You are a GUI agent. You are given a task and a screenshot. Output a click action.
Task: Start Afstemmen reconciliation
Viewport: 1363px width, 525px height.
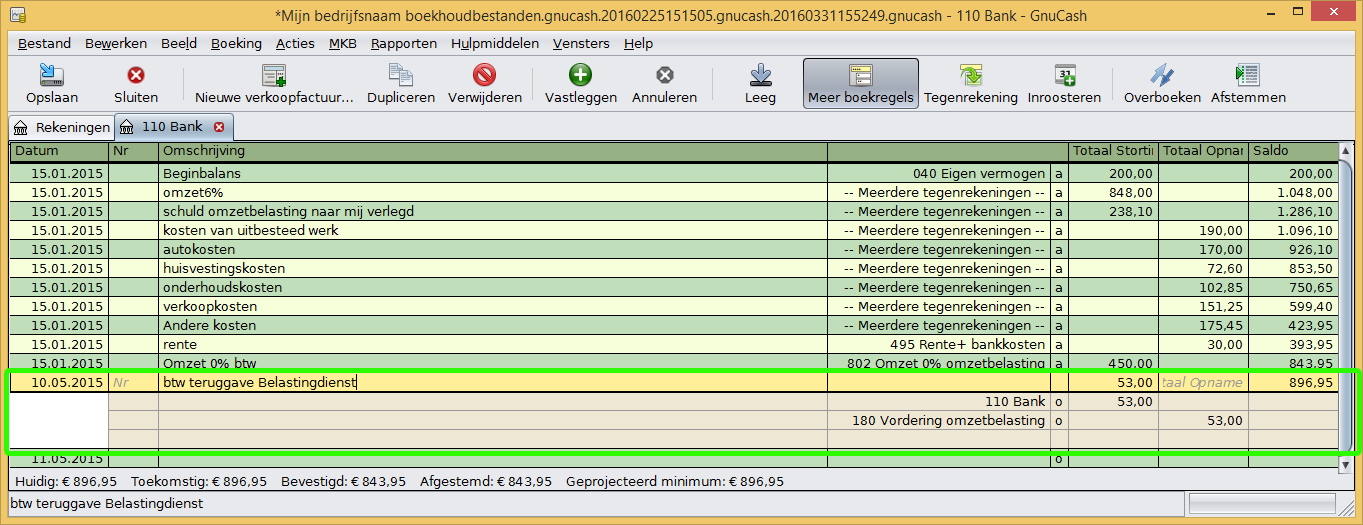(1248, 83)
